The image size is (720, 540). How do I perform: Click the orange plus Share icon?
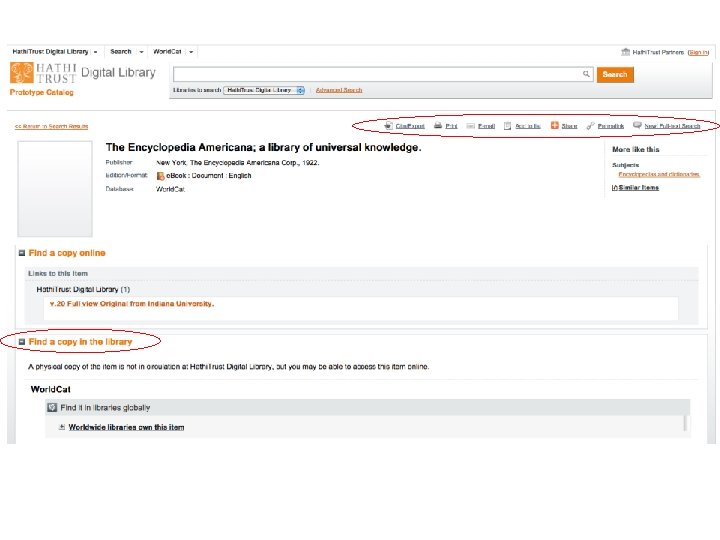click(555, 125)
